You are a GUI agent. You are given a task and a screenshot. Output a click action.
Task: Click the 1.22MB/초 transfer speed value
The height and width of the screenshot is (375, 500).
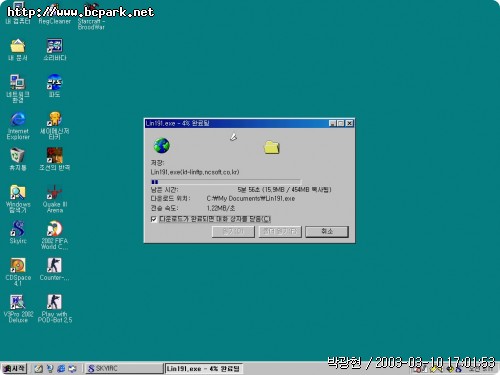click(221, 208)
